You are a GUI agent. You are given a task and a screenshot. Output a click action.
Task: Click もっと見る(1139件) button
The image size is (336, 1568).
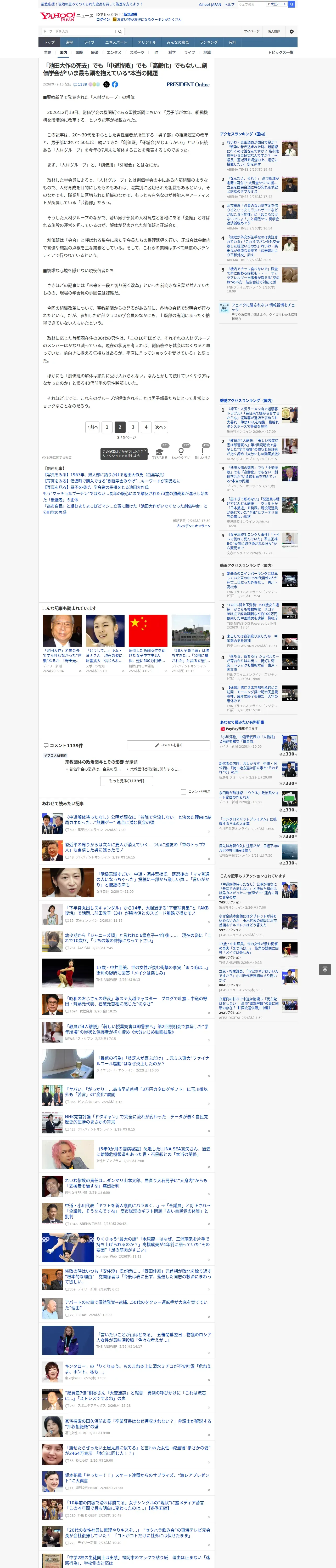[127, 781]
